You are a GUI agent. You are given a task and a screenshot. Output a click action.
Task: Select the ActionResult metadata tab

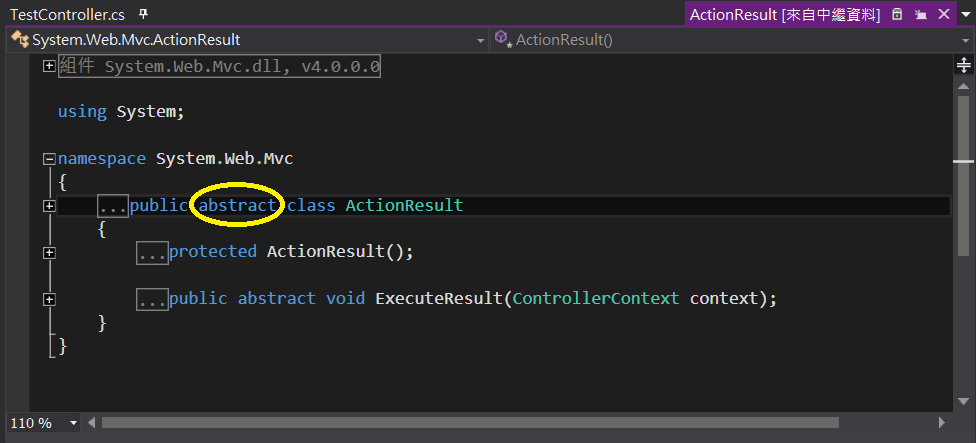pos(784,14)
